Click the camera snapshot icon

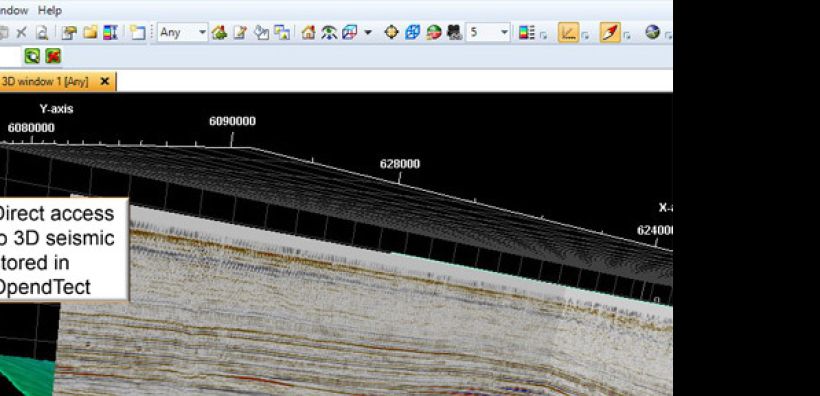tap(454, 33)
